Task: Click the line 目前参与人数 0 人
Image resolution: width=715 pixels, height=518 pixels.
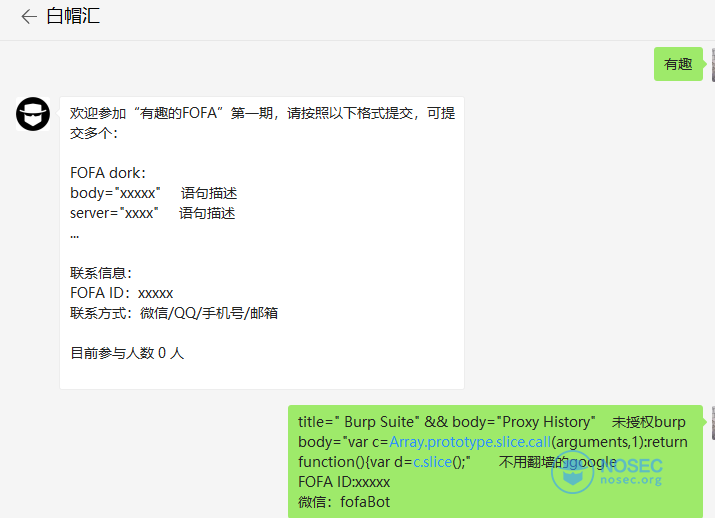Action: 127,353
